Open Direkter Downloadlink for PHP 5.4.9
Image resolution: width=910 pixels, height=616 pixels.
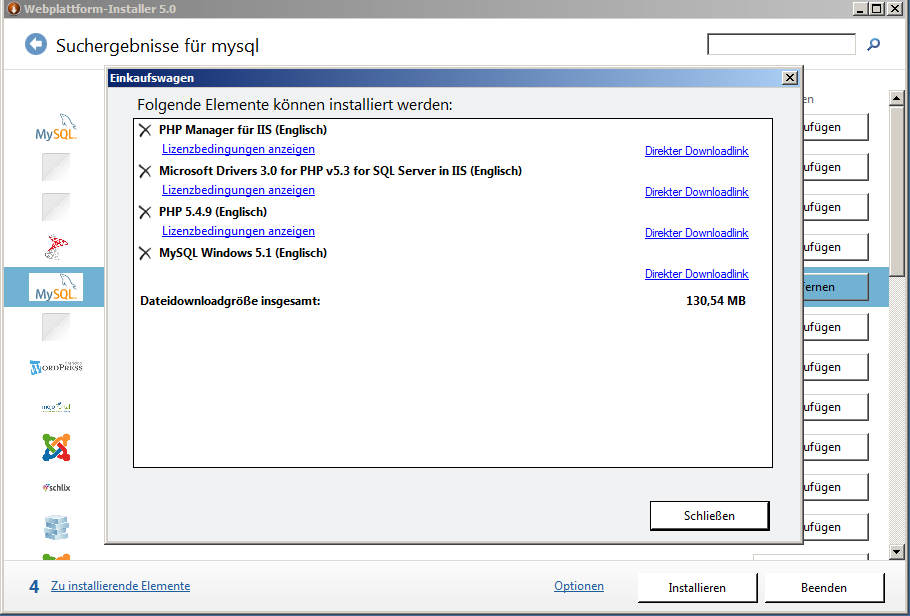pyautogui.click(x=696, y=233)
